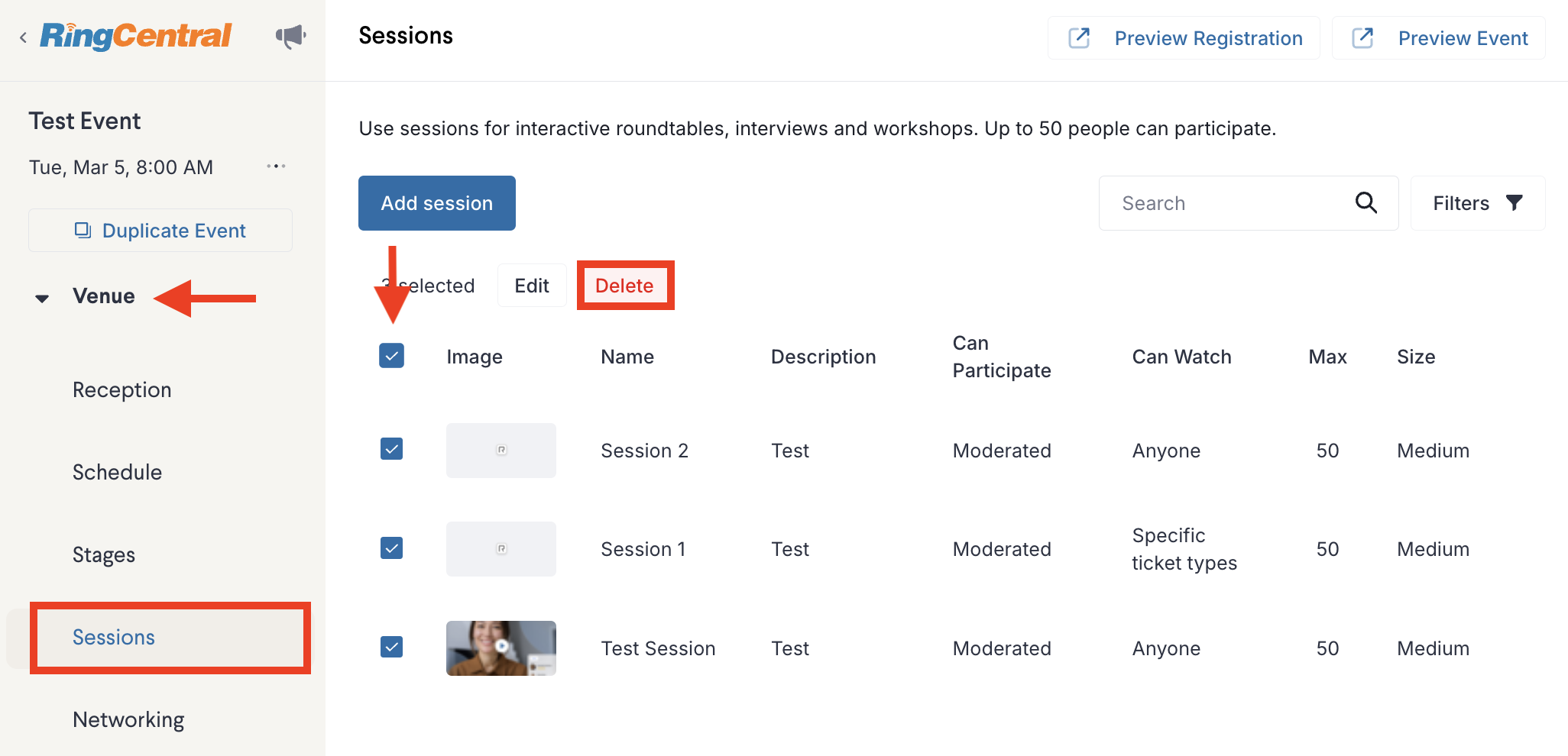
Task: Click the back chevron beside RingCentral logo
Action: [x=24, y=37]
